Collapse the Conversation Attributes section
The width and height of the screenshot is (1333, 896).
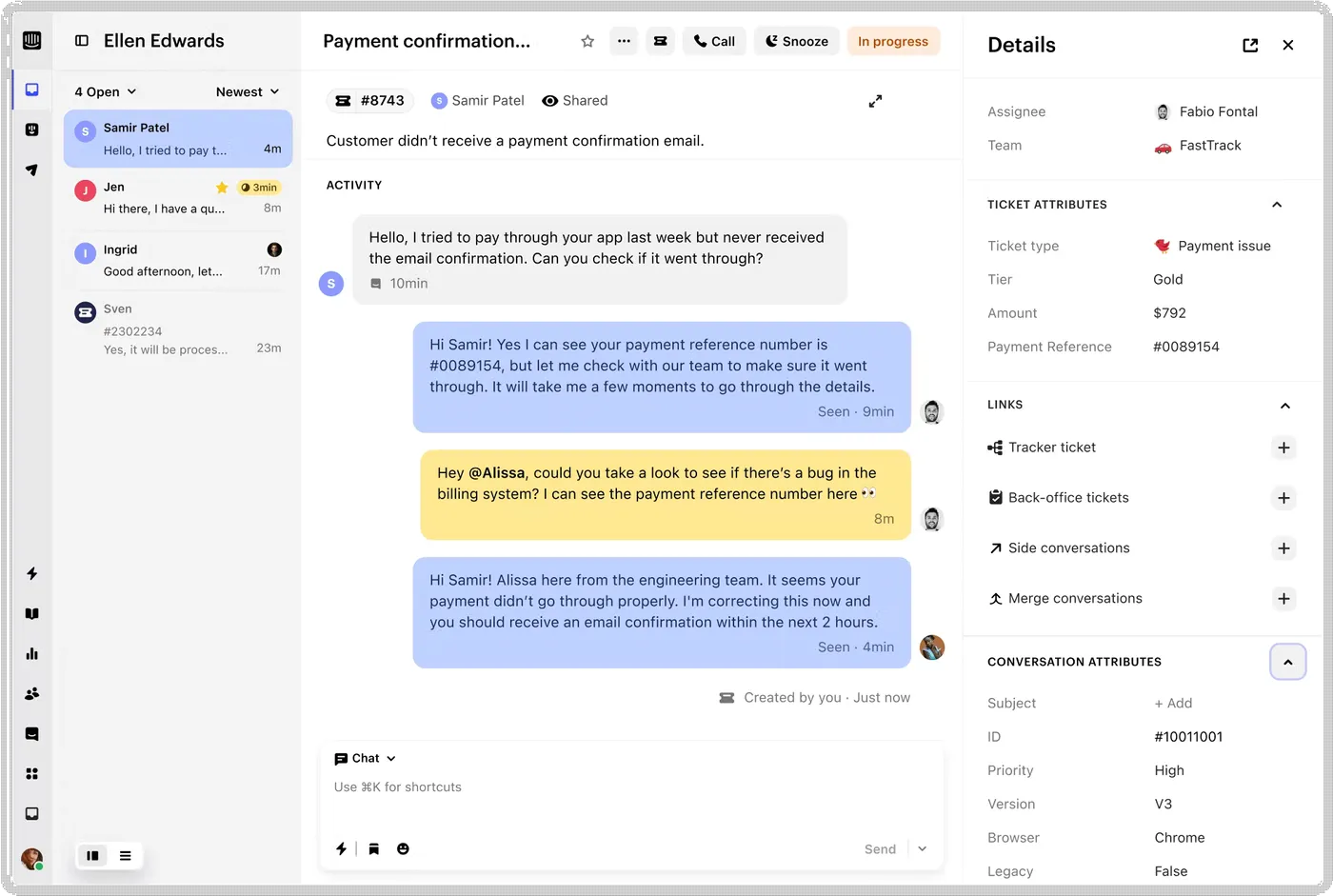click(1287, 662)
